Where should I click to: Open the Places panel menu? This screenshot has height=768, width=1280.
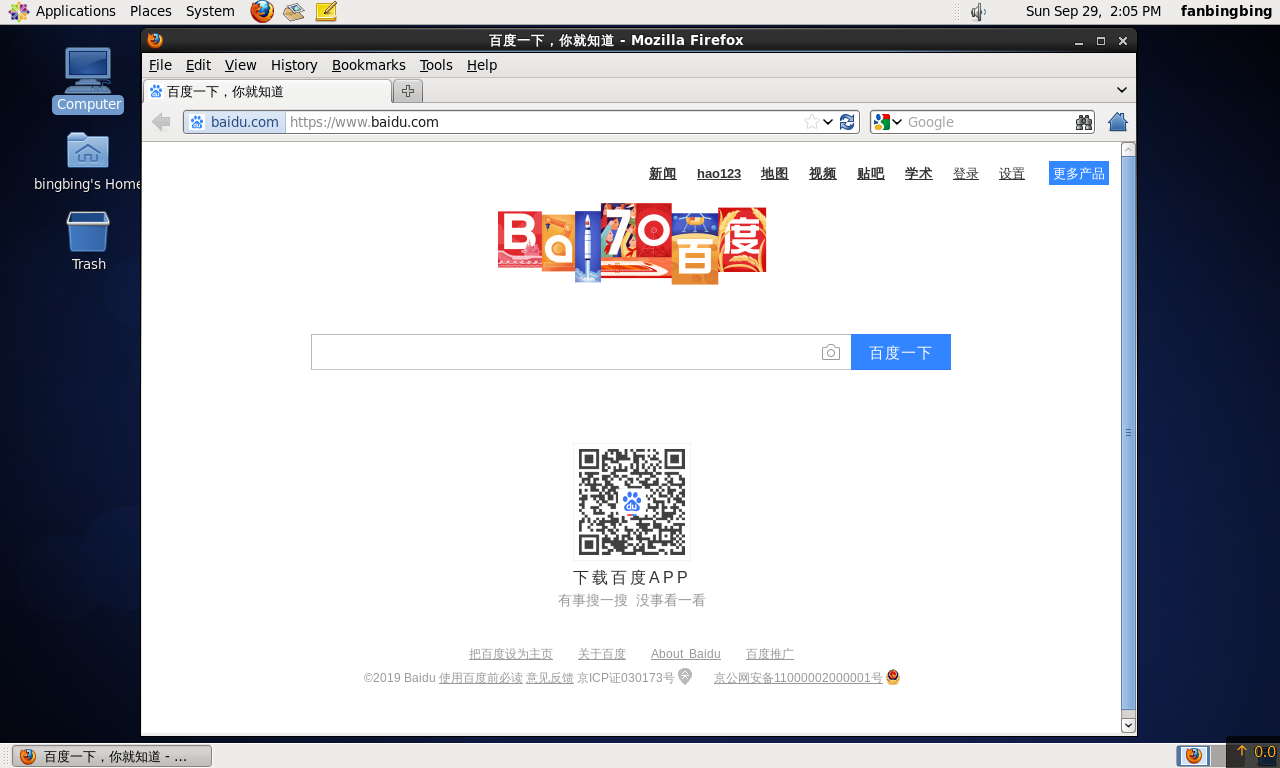(151, 11)
